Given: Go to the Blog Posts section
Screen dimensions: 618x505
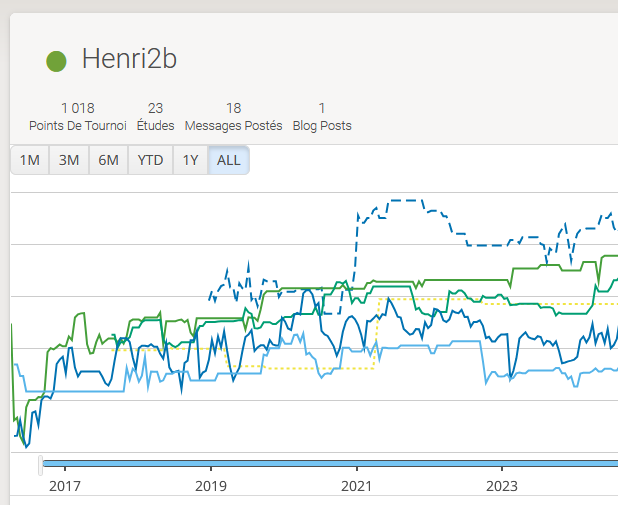Looking at the screenshot, I should click(x=321, y=117).
